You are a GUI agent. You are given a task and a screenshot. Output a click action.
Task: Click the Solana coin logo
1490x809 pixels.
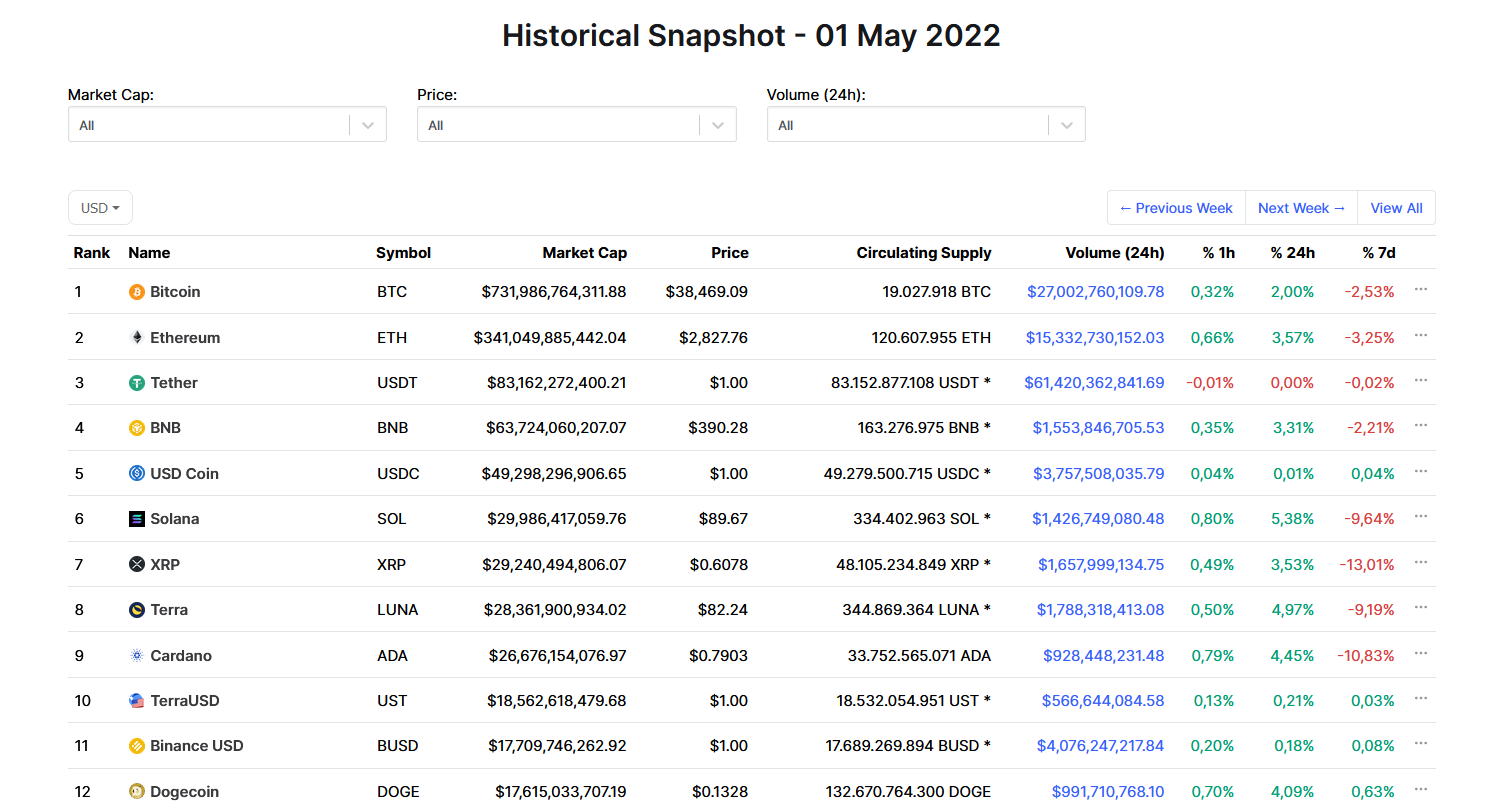click(x=137, y=519)
